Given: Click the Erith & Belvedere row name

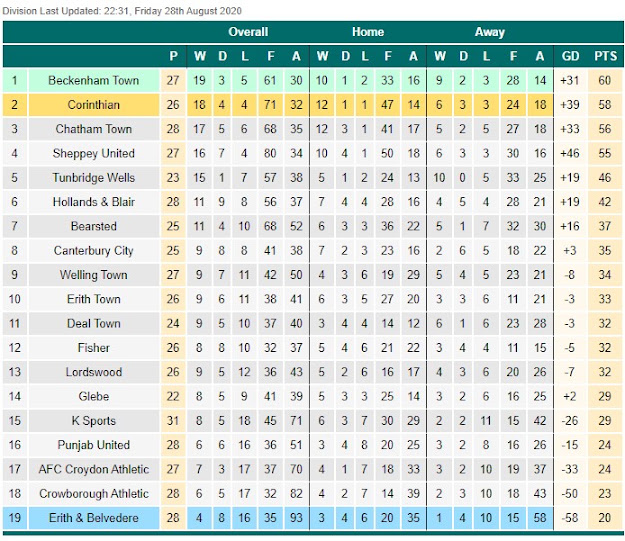Looking at the screenshot, I should [94, 518].
